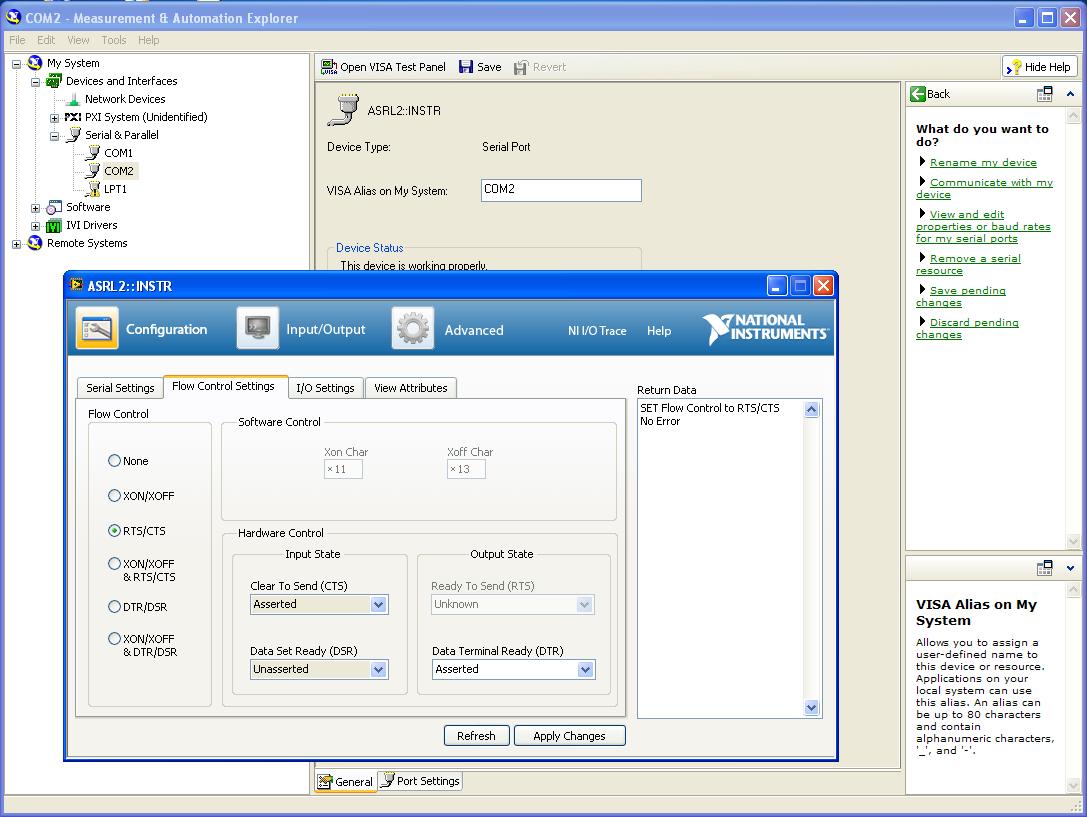The height and width of the screenshot is (817, 1087).
Task: Open the Advanced gear icon
Action: 412,328
